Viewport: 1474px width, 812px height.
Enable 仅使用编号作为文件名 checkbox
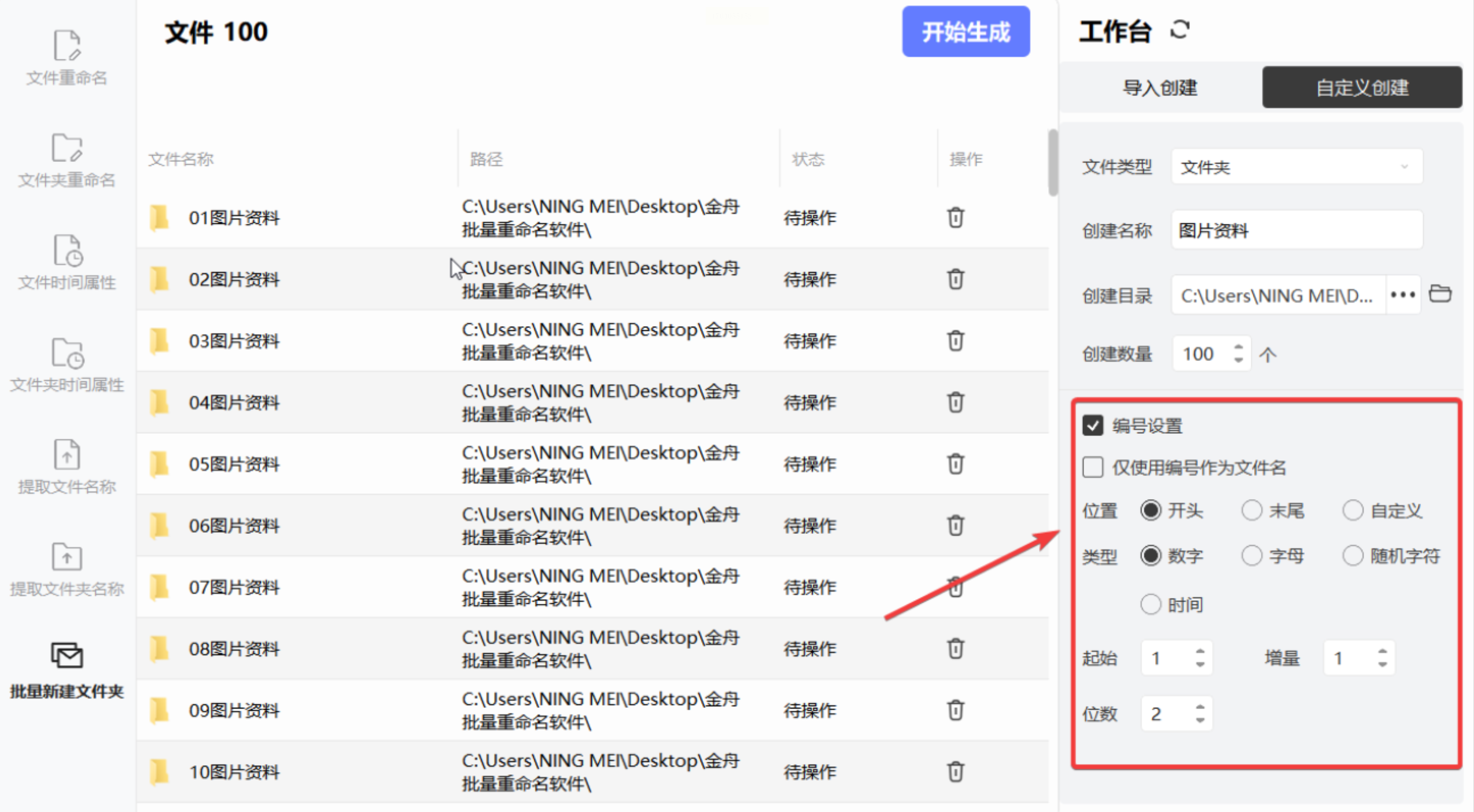pyautogui.click(x=1093, y=467)
